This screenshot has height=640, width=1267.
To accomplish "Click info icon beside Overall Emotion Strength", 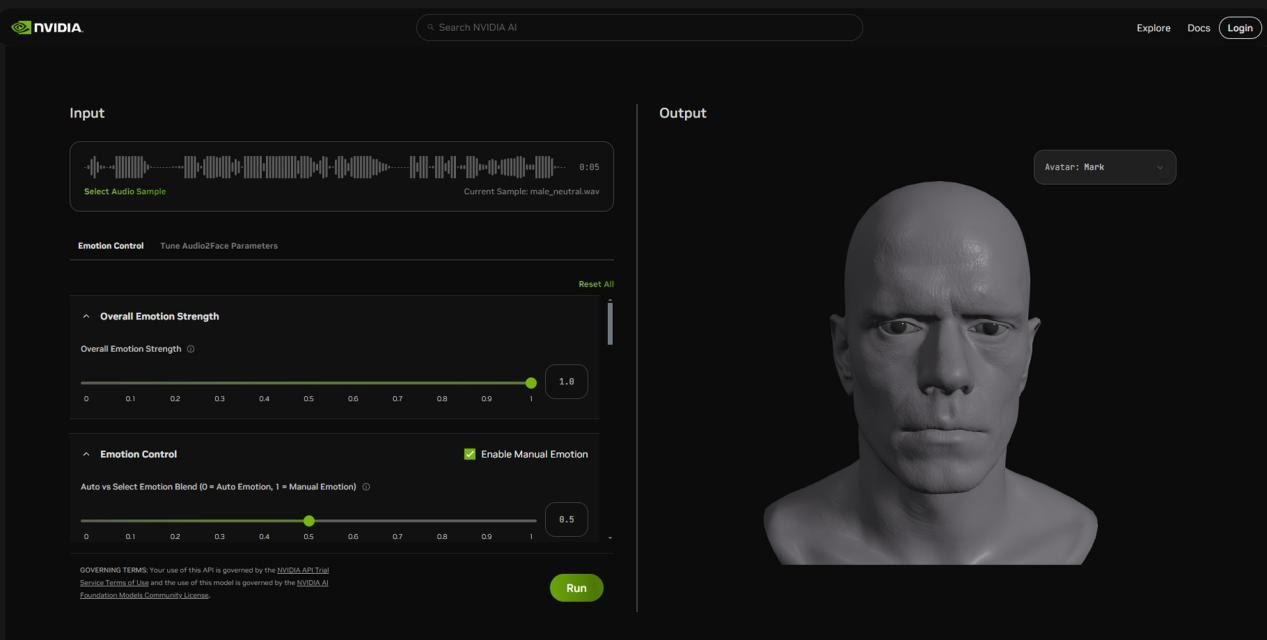I will click(191, 349).
